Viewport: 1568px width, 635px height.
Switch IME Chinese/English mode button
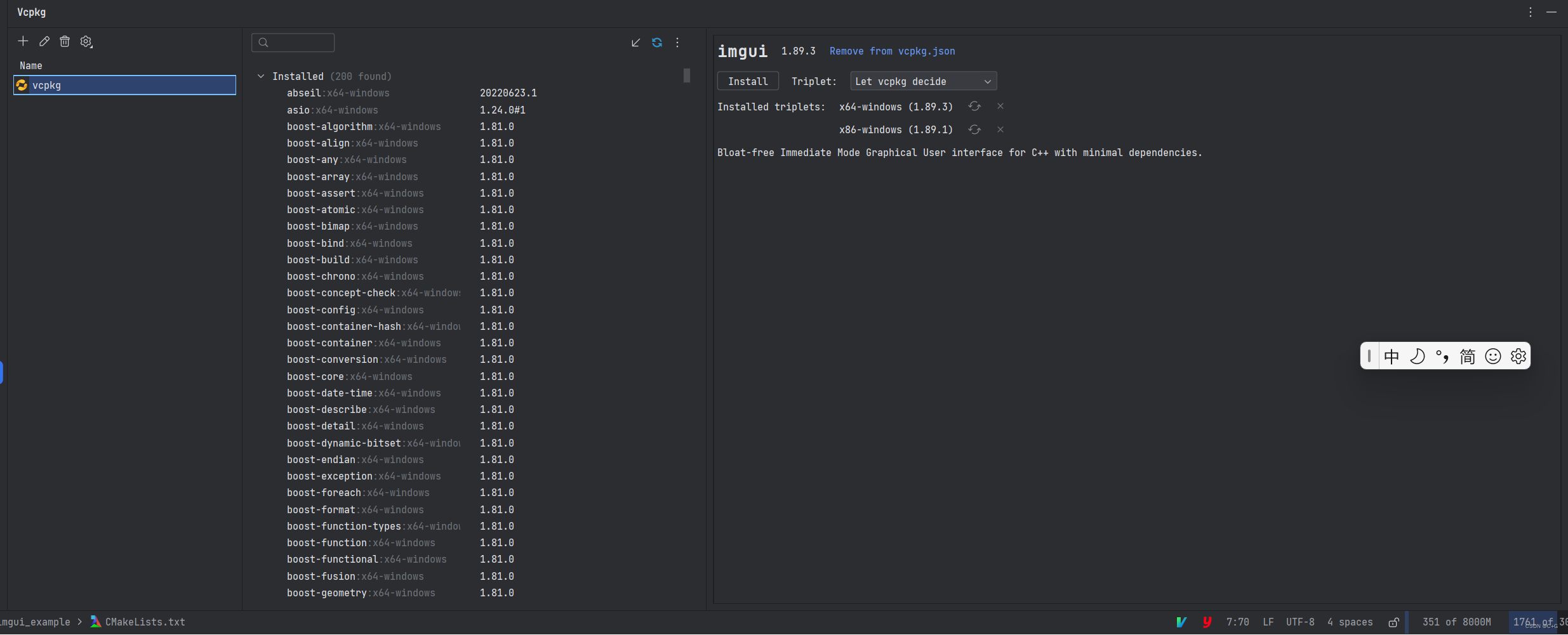point(1392,357)
